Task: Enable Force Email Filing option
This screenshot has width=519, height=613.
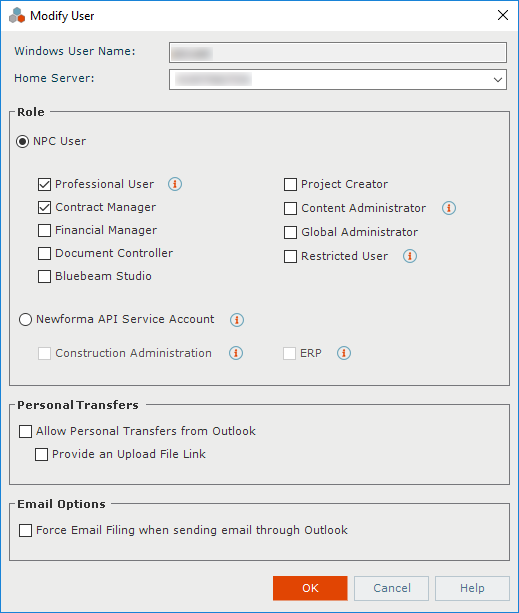Action: pyautogui.click(x=25, y=531)
